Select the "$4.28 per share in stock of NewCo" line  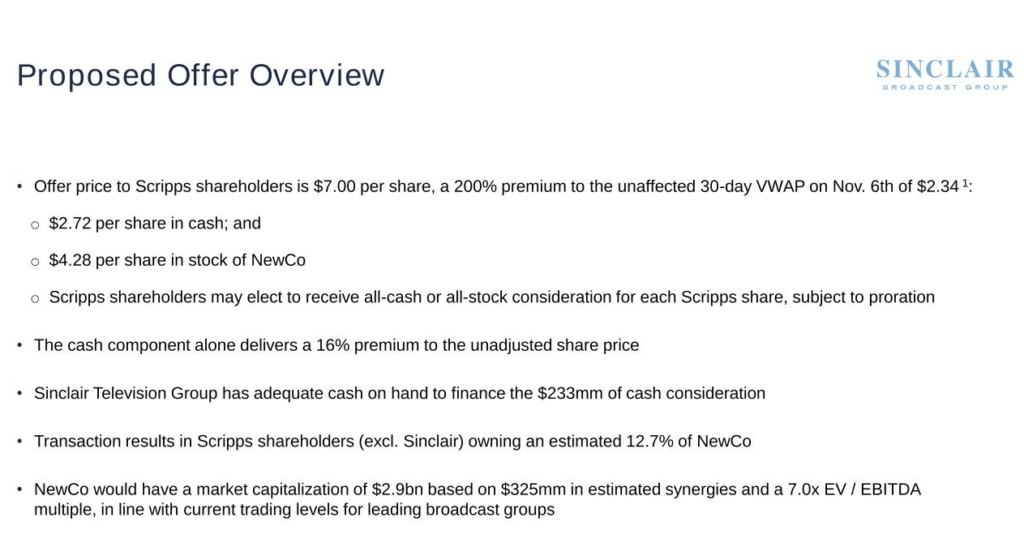pyautogui.click(x=177, y=261)
